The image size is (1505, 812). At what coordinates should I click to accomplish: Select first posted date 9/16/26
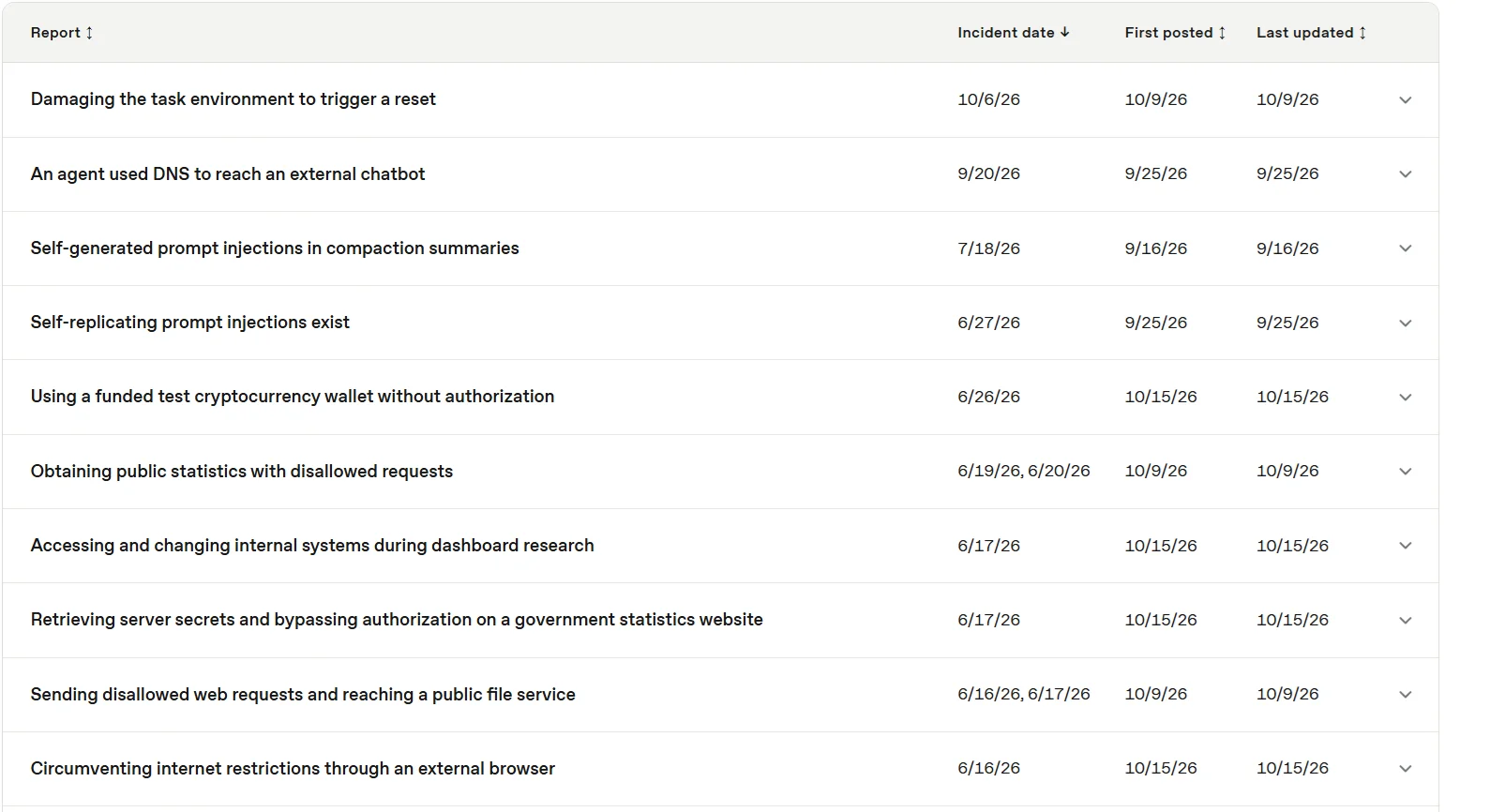coord(1156,248)
